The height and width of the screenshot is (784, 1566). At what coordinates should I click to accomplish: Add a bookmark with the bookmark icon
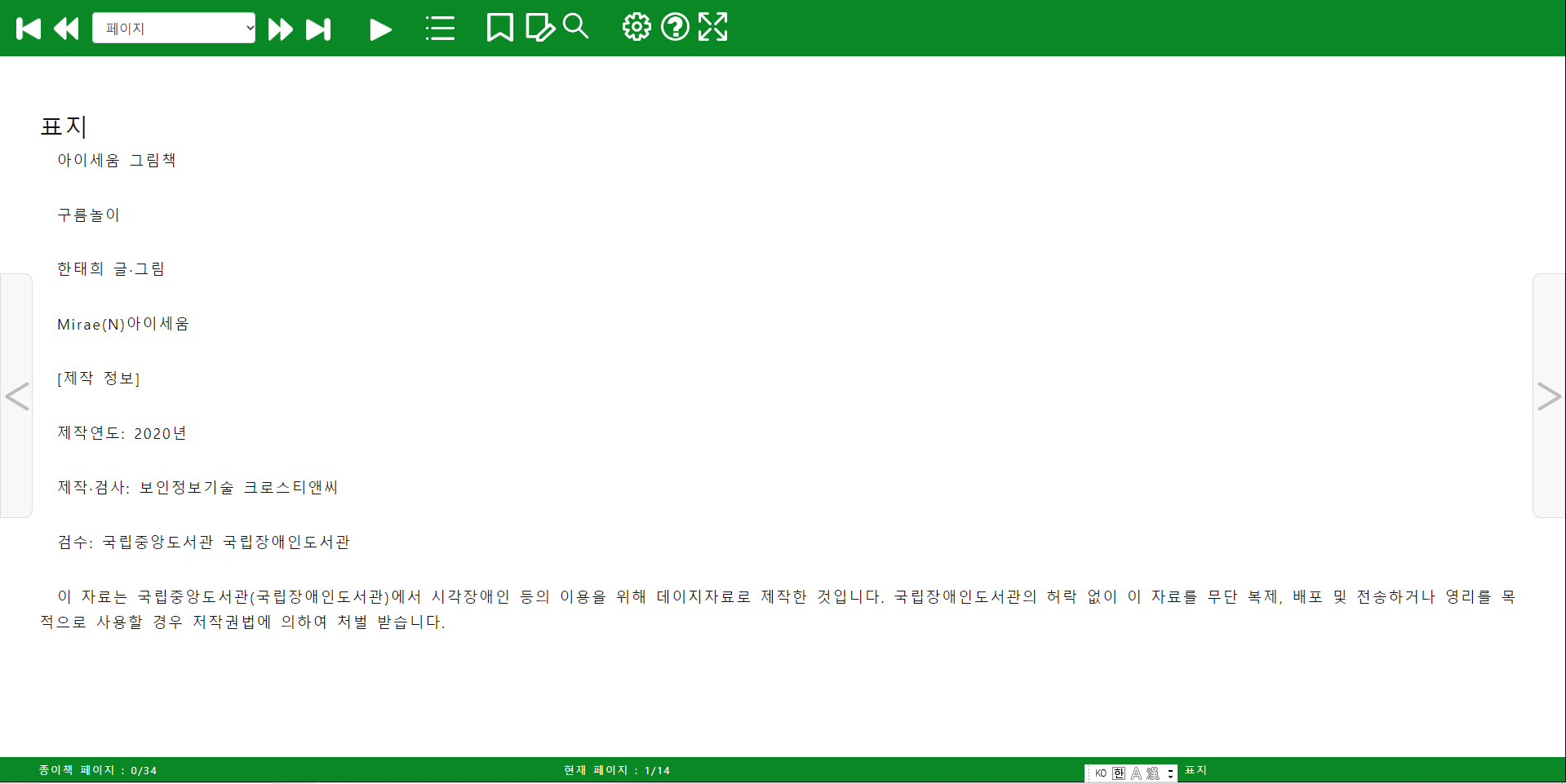[x=499, y=28]
